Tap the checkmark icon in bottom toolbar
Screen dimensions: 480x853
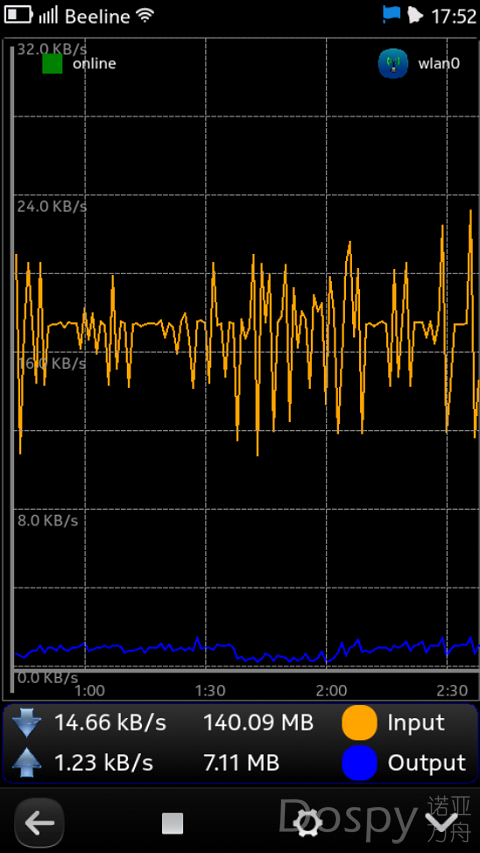[x=441, y=823]
